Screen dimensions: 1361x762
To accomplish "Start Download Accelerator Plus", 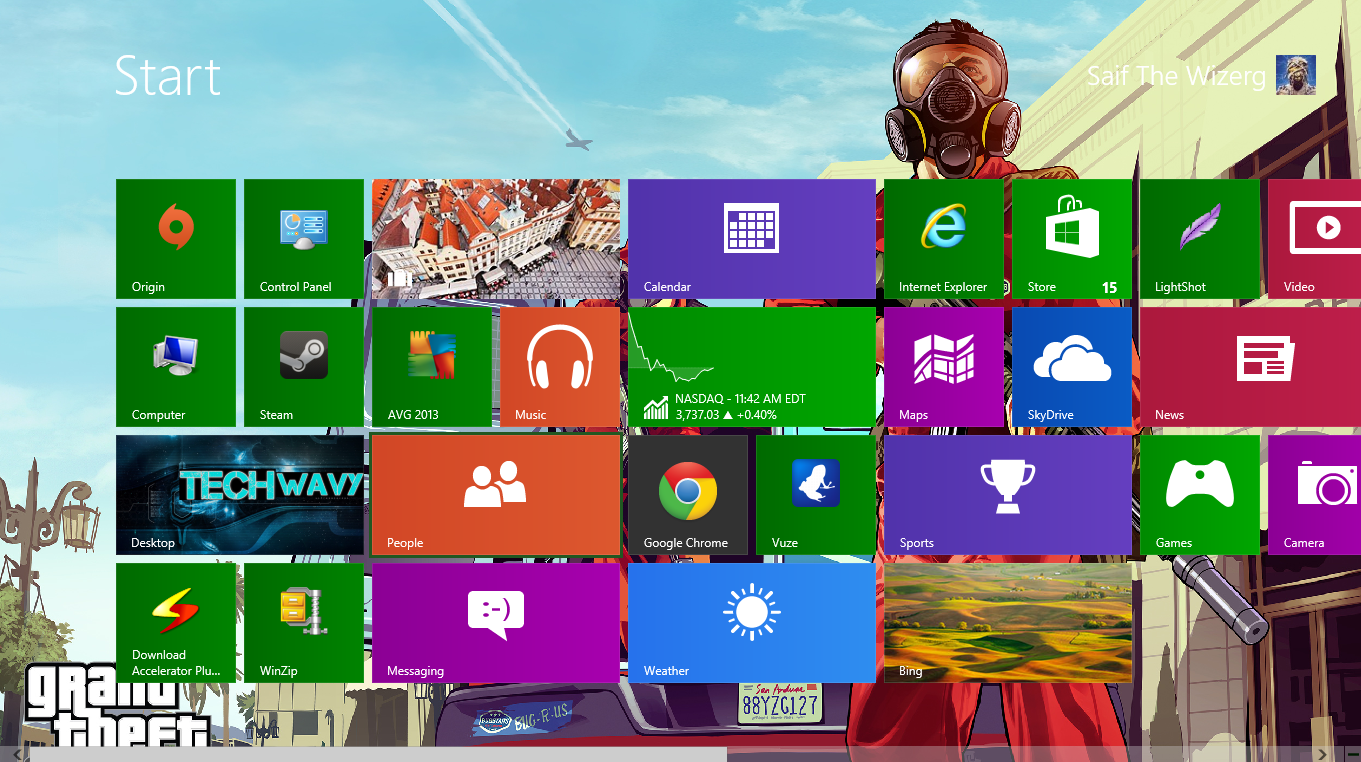I will [x=175, y=622].
